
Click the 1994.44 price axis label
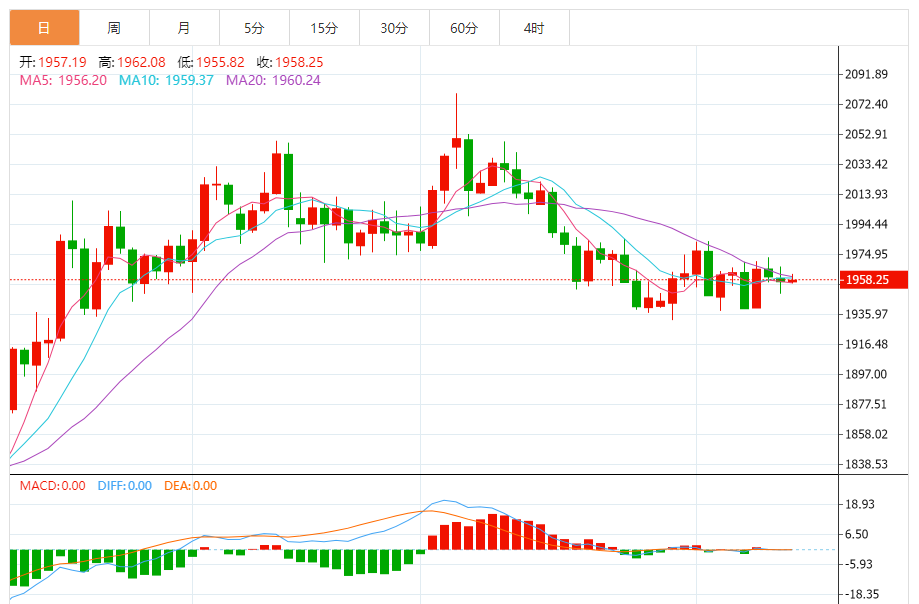(x=866, y=224)
